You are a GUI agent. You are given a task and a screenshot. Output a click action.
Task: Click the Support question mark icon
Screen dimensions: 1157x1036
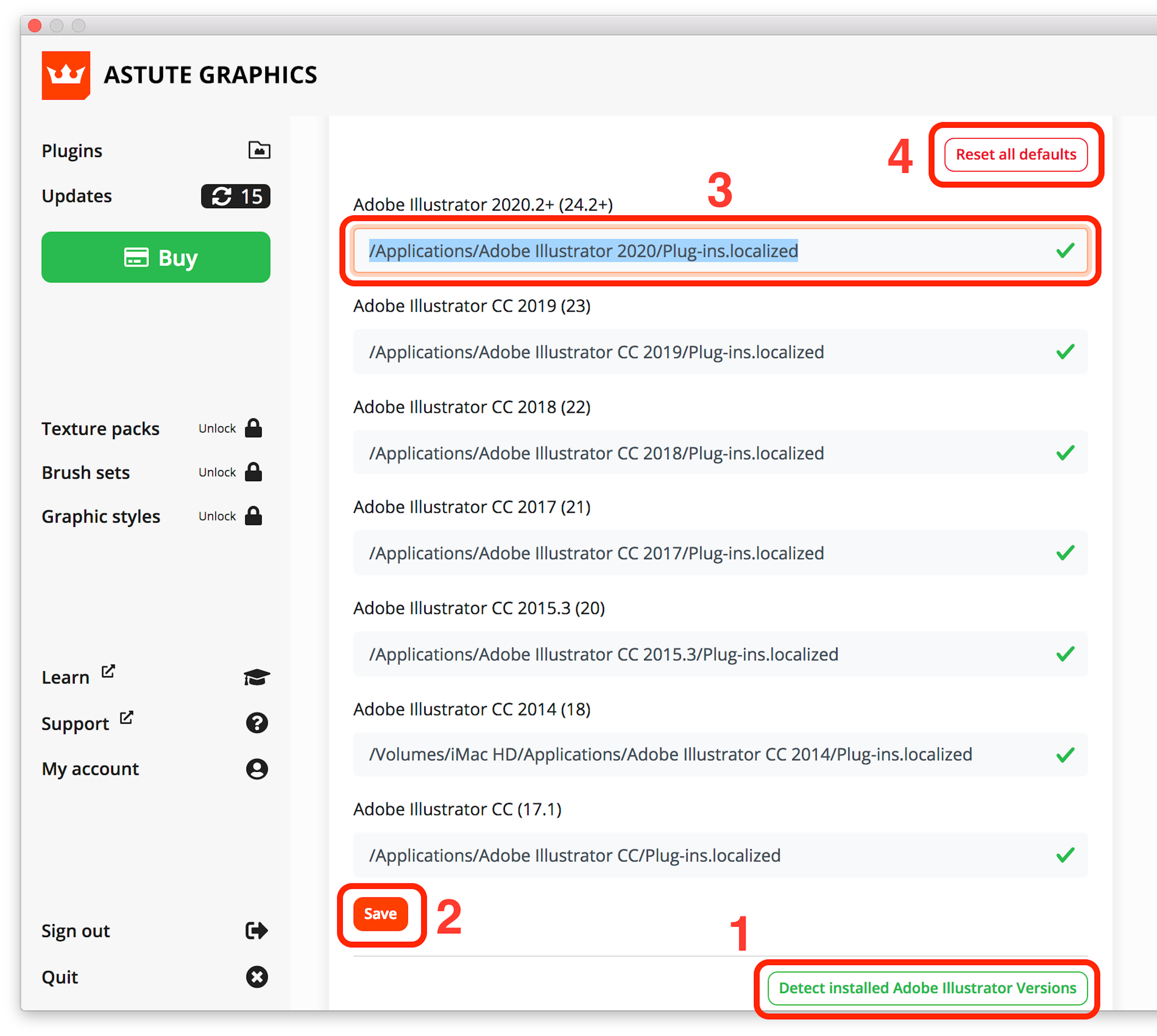(257, 723)
